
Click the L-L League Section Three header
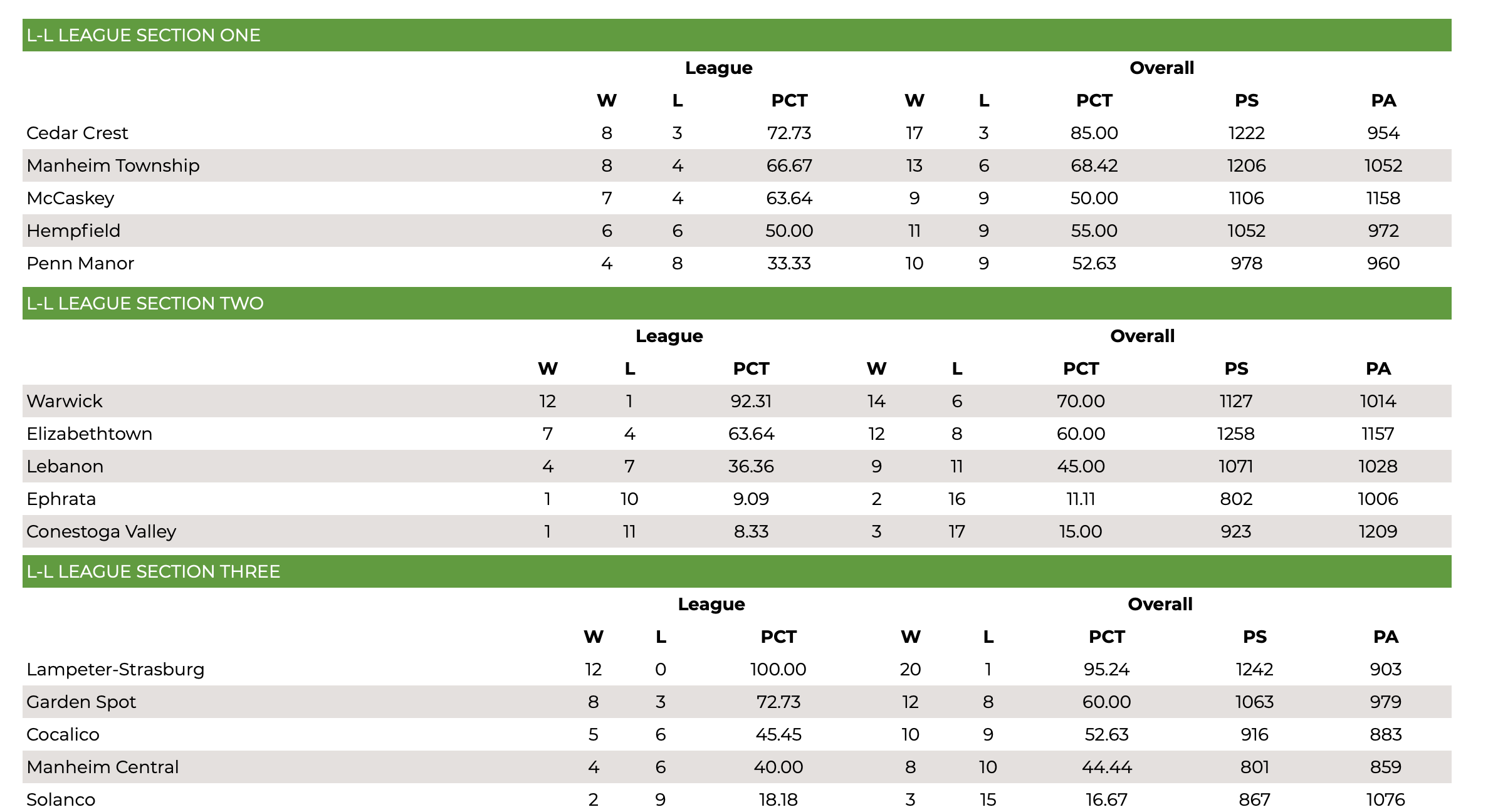click(x=736, y=571)
